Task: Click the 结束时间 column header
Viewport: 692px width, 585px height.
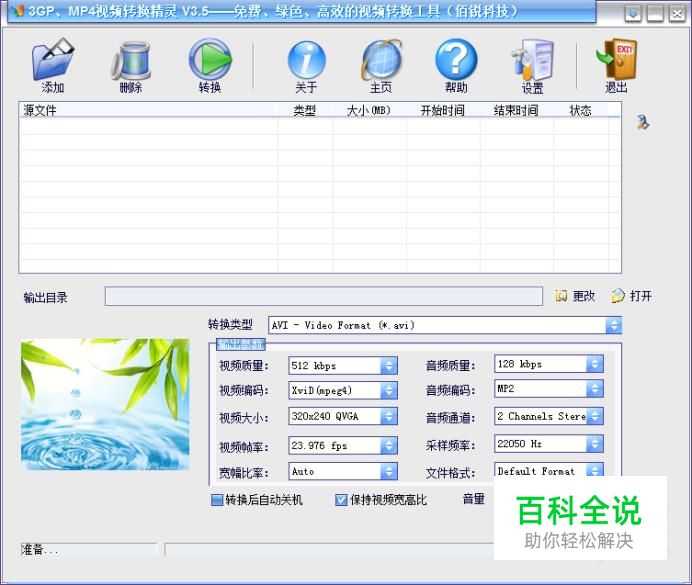Action: coord(516,110)
